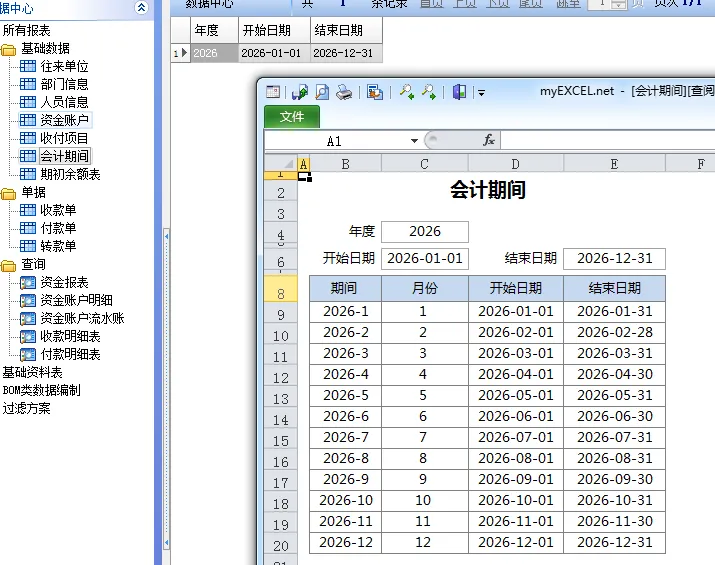Select 收付项目 tree item
This screenshot has height=565, width=715.
(64, 138)
